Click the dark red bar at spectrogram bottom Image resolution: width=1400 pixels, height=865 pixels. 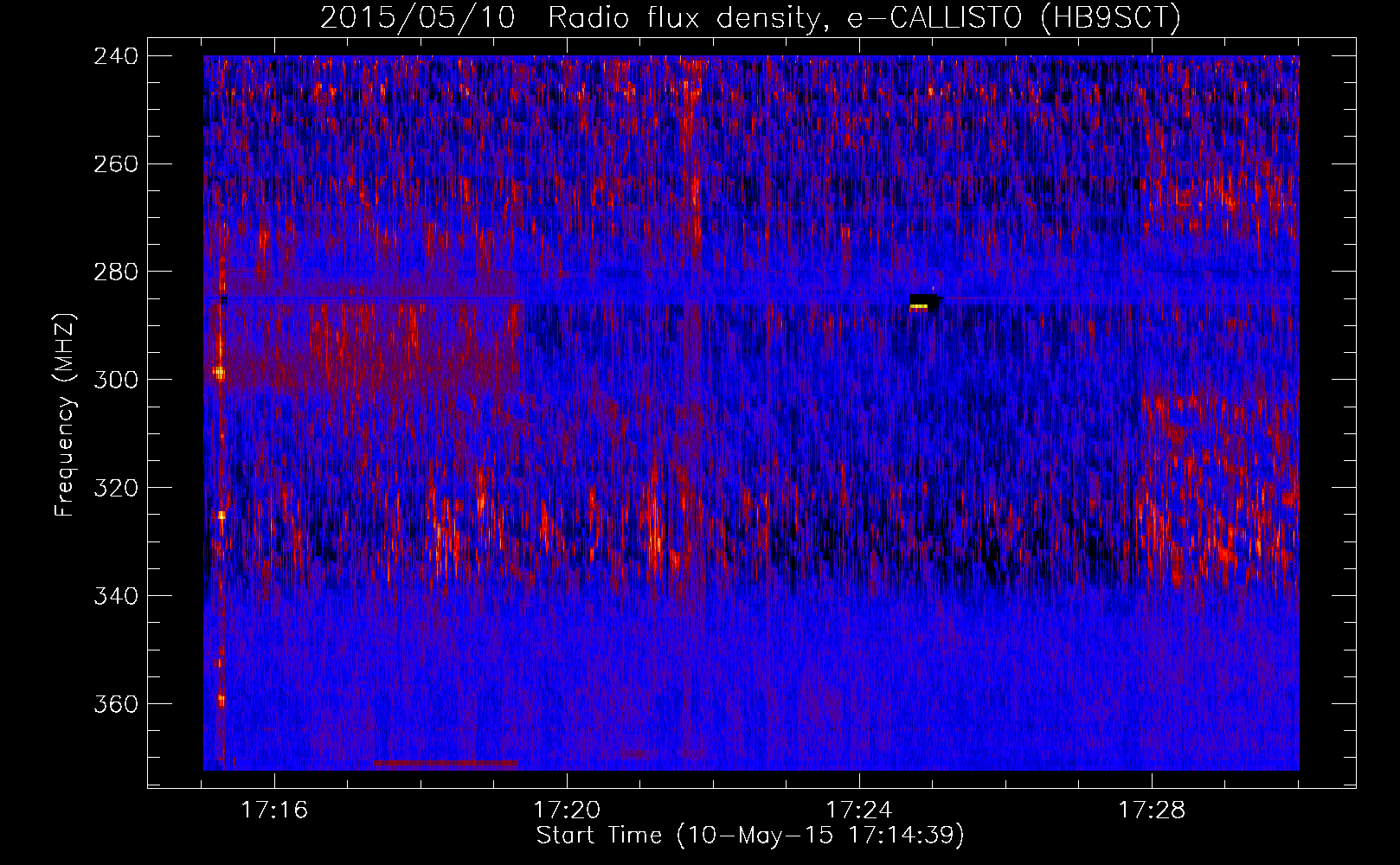[x=446, y=764]
